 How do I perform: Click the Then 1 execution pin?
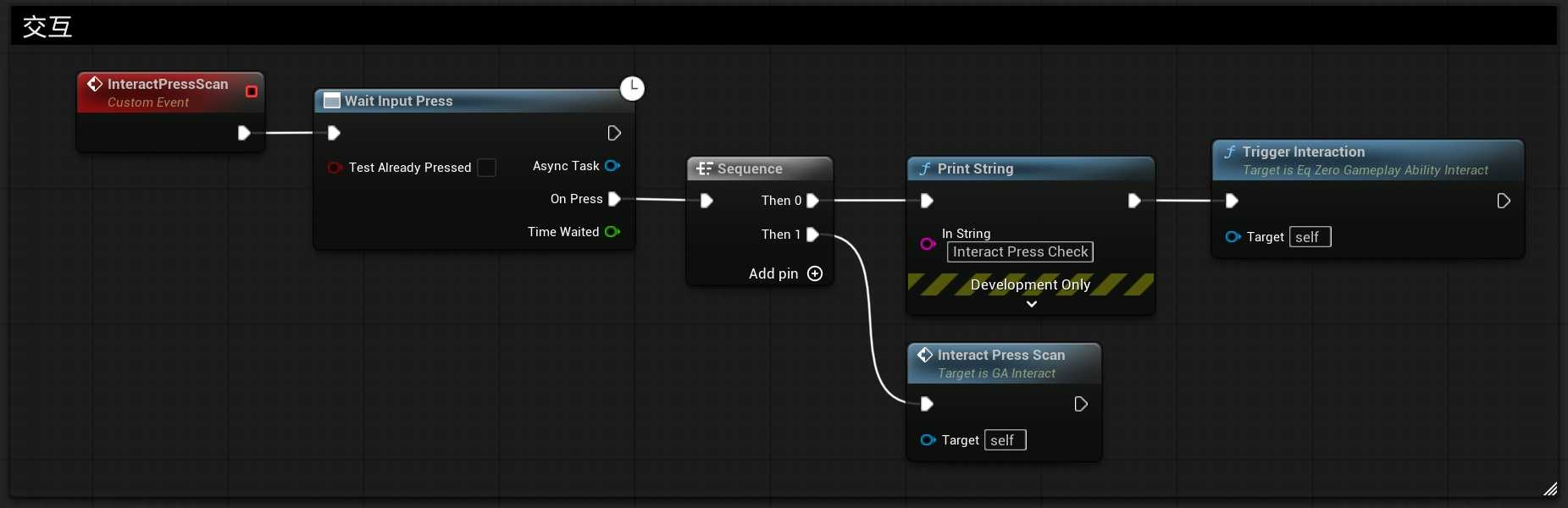tap(812, 235)
